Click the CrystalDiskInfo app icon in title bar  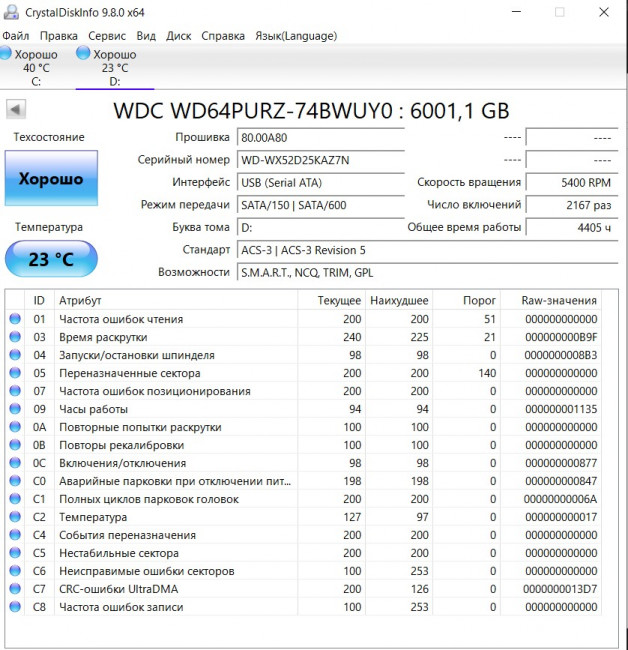(x=11, y=12)
